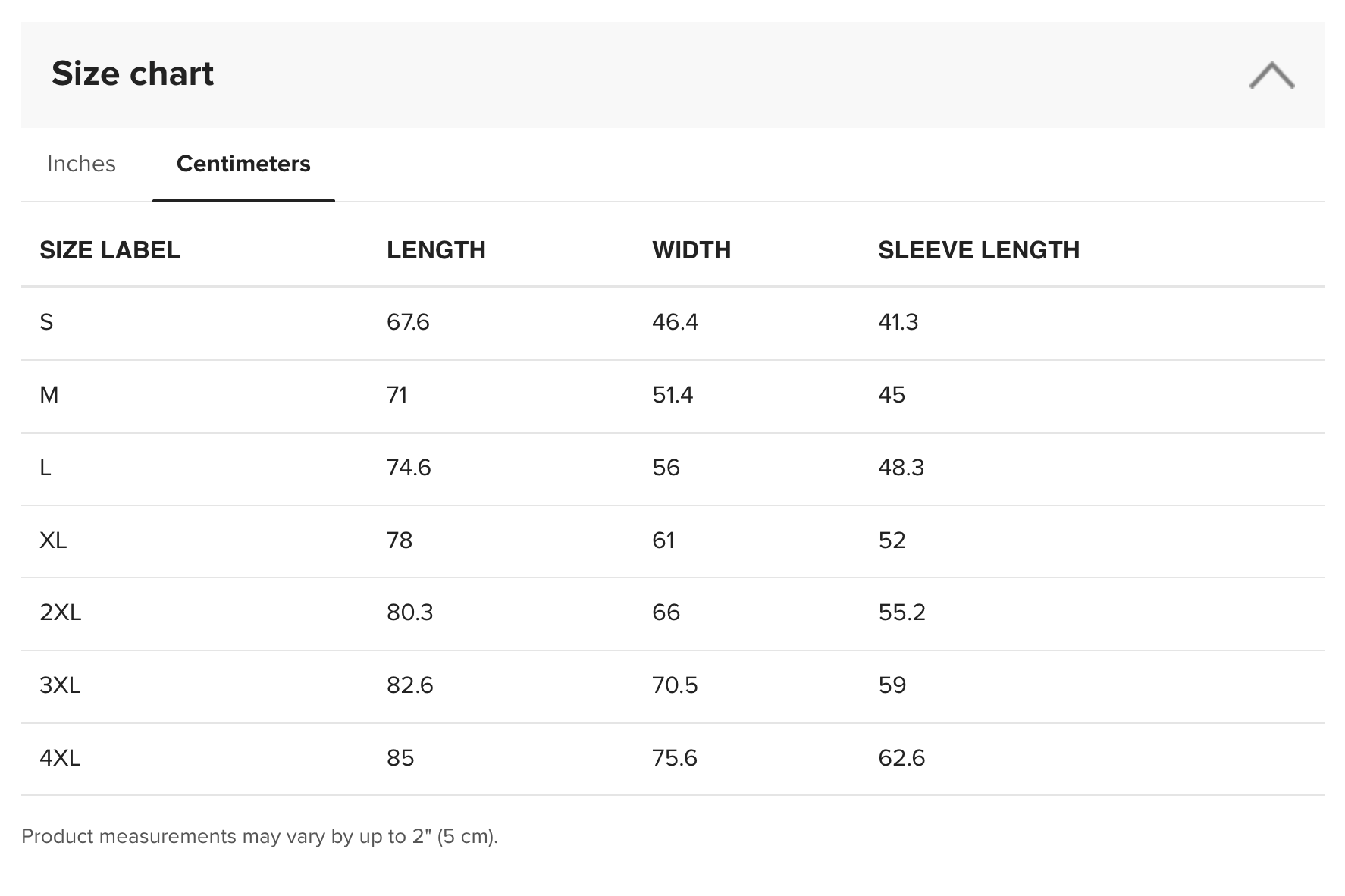
Task: Click the Size chart heading
Action: [133, 74]
